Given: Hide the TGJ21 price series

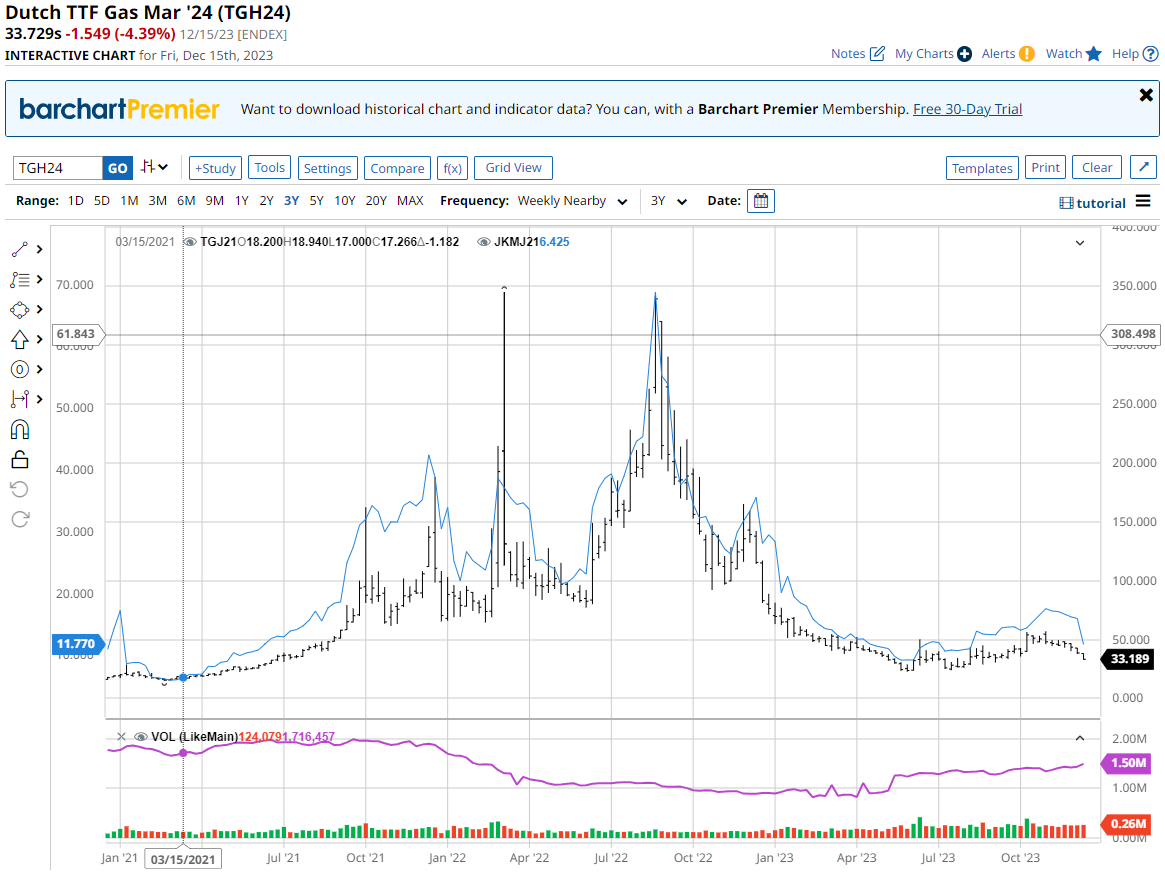Looking at the screenshot, I should [x=190, y=242].
